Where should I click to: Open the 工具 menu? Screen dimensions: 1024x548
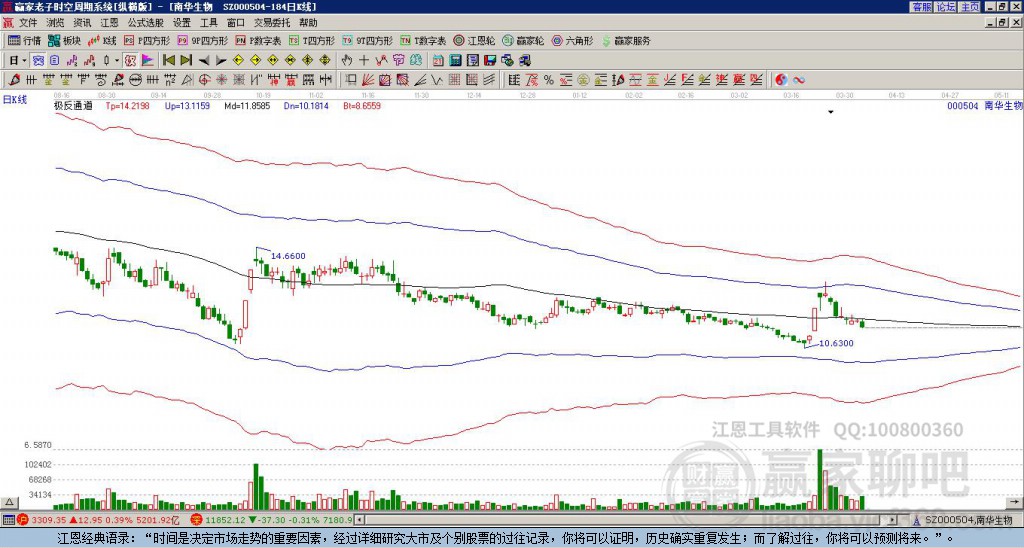209,23
